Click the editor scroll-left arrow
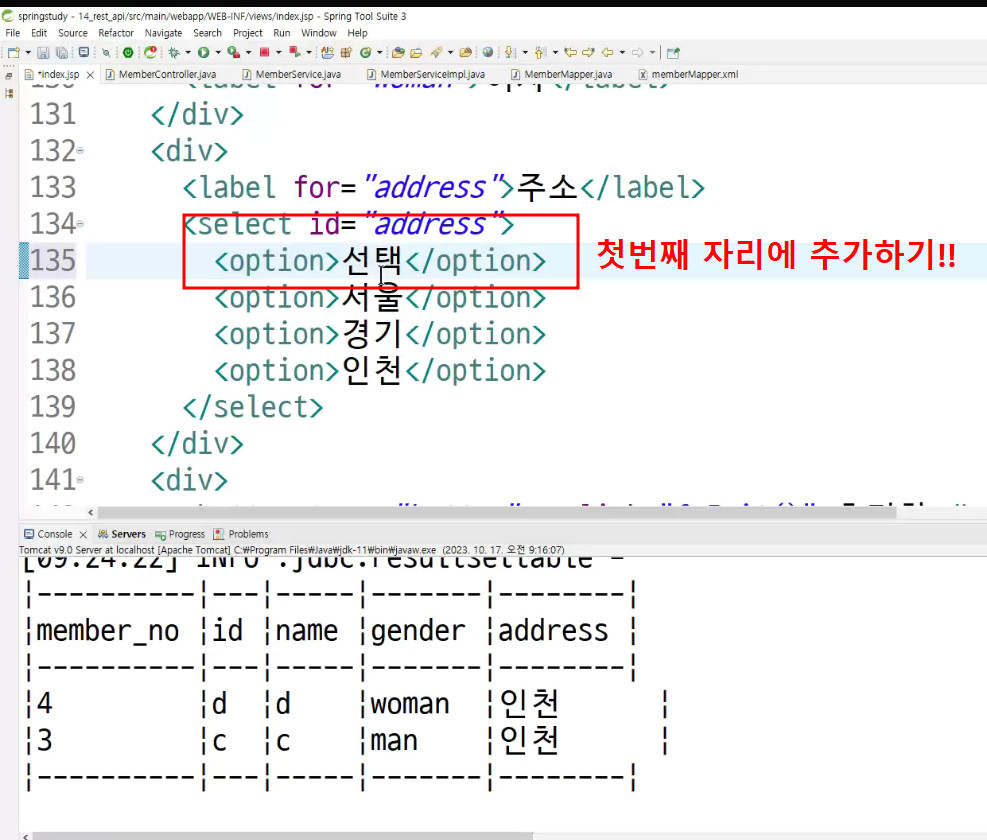This screenshot has width=987, height=840. [91, 513]
